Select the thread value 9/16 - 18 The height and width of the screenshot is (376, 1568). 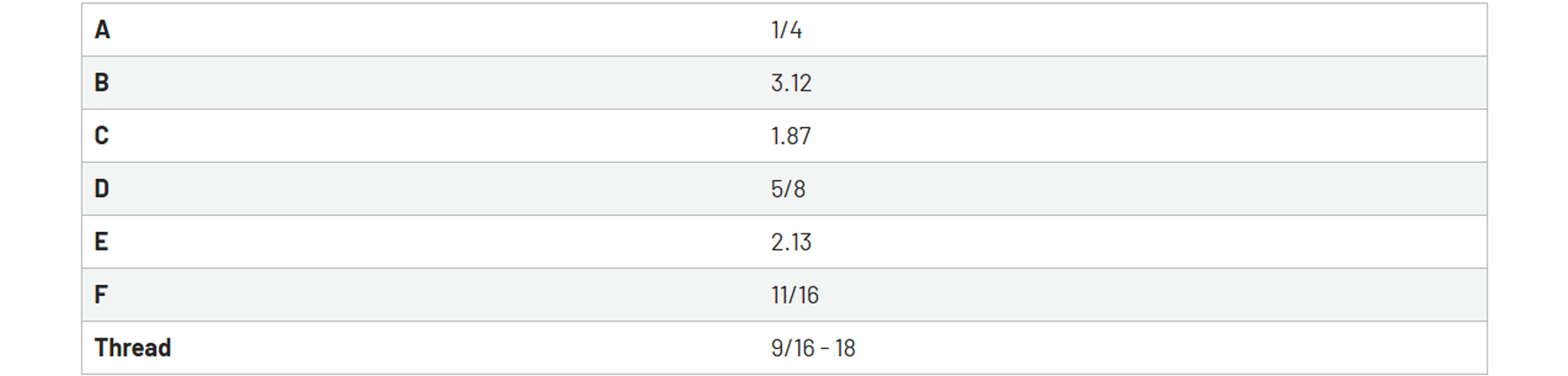coord(813,346)
